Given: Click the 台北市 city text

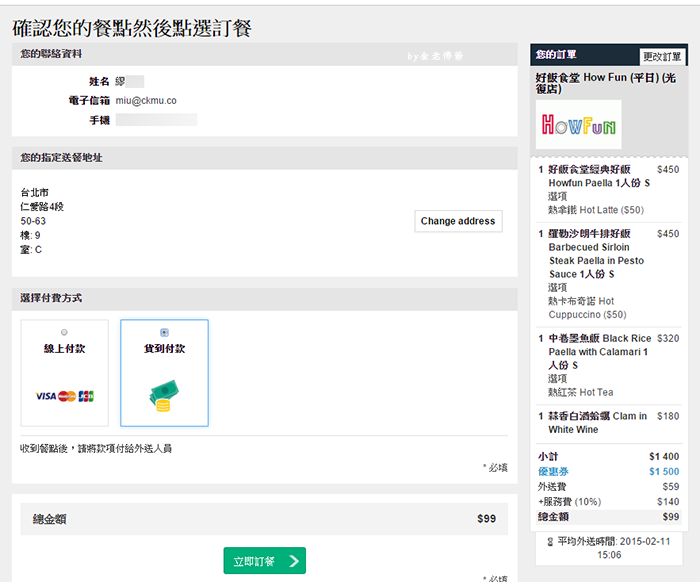Looking at the screenshot, I should pos(34,192).
